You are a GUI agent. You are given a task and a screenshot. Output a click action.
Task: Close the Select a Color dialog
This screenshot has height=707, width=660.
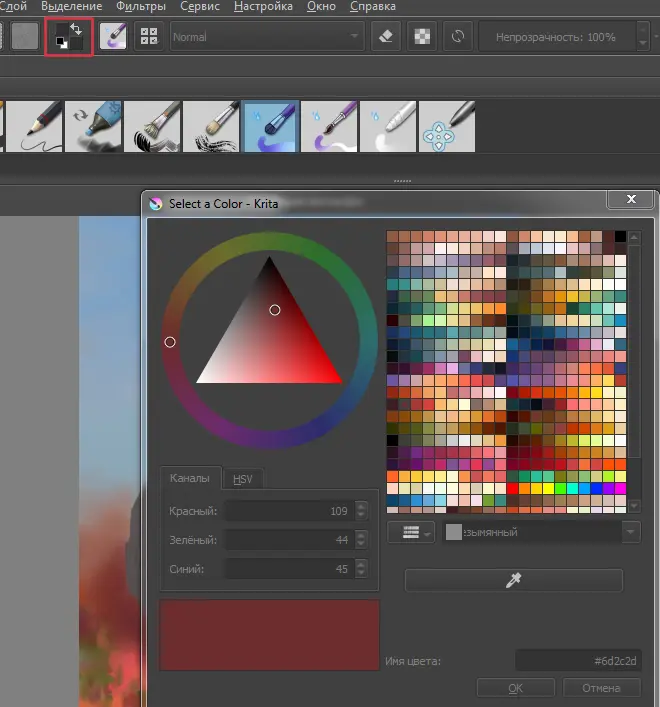(631, 199)
